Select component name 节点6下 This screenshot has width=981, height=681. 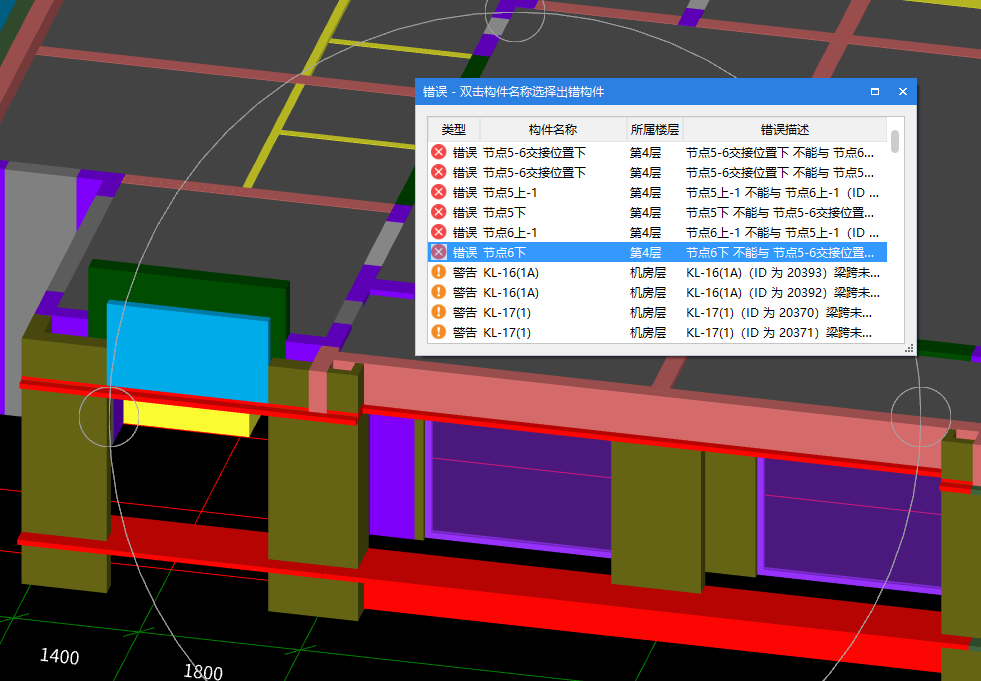click(x=504, y=252)
